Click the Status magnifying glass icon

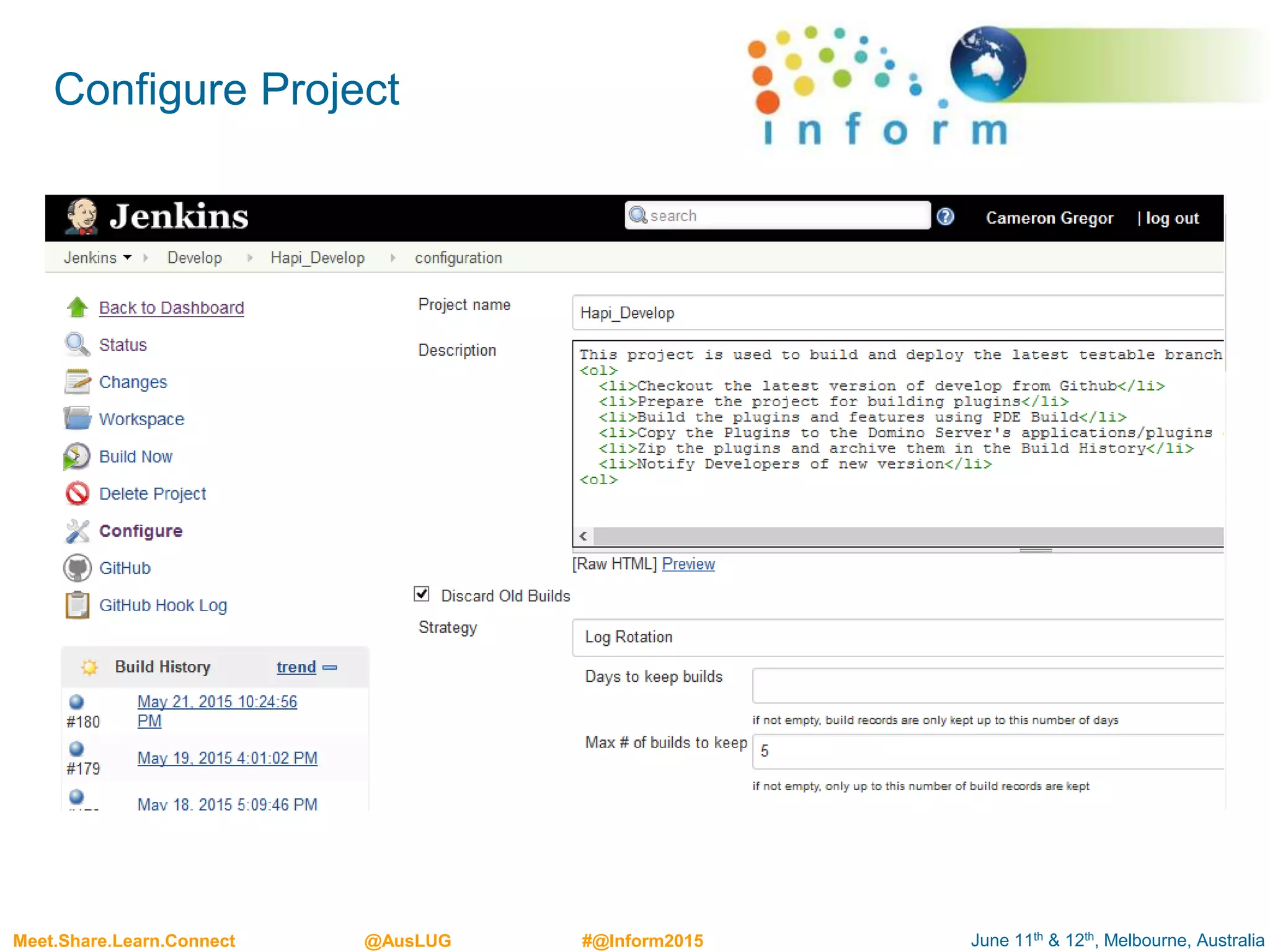tap(77, 345)
